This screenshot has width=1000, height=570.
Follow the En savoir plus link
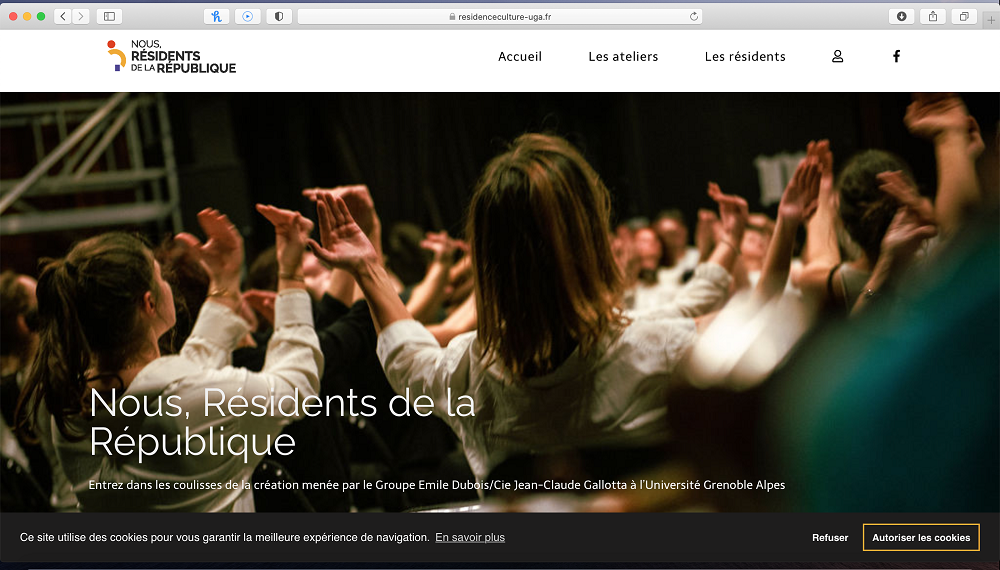coord(470,537)
